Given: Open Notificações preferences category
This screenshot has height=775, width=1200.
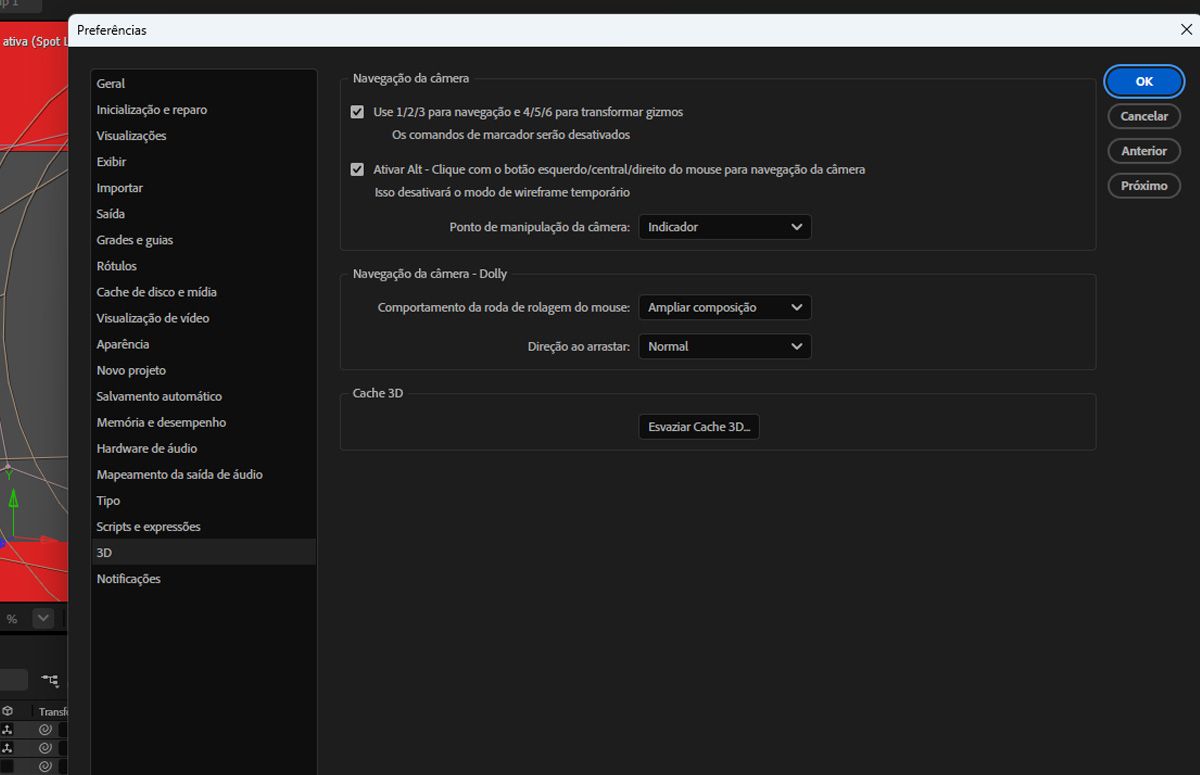Looking at the screenshot, I should [203, 578].
